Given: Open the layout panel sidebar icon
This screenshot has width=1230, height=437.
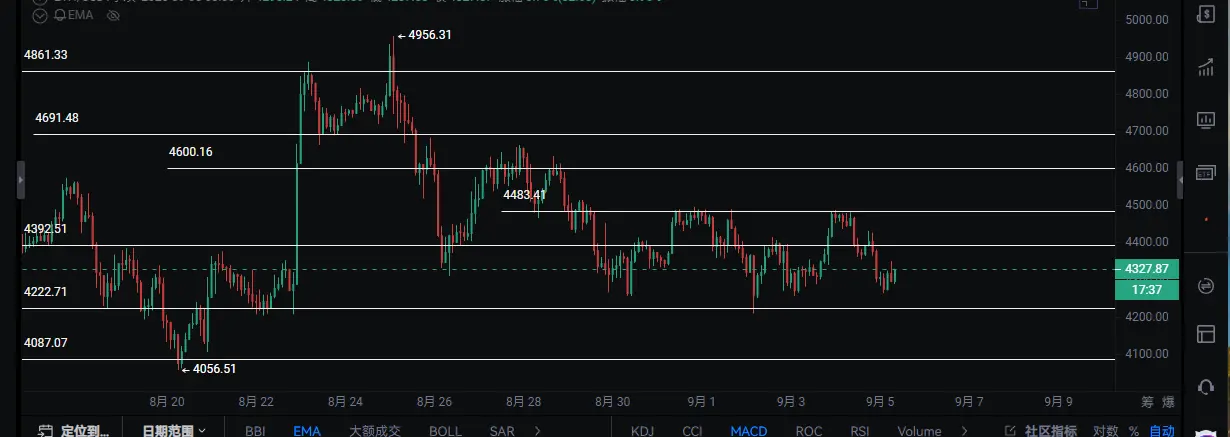Looking at the screenshot, I should (x=1207, y=335).
